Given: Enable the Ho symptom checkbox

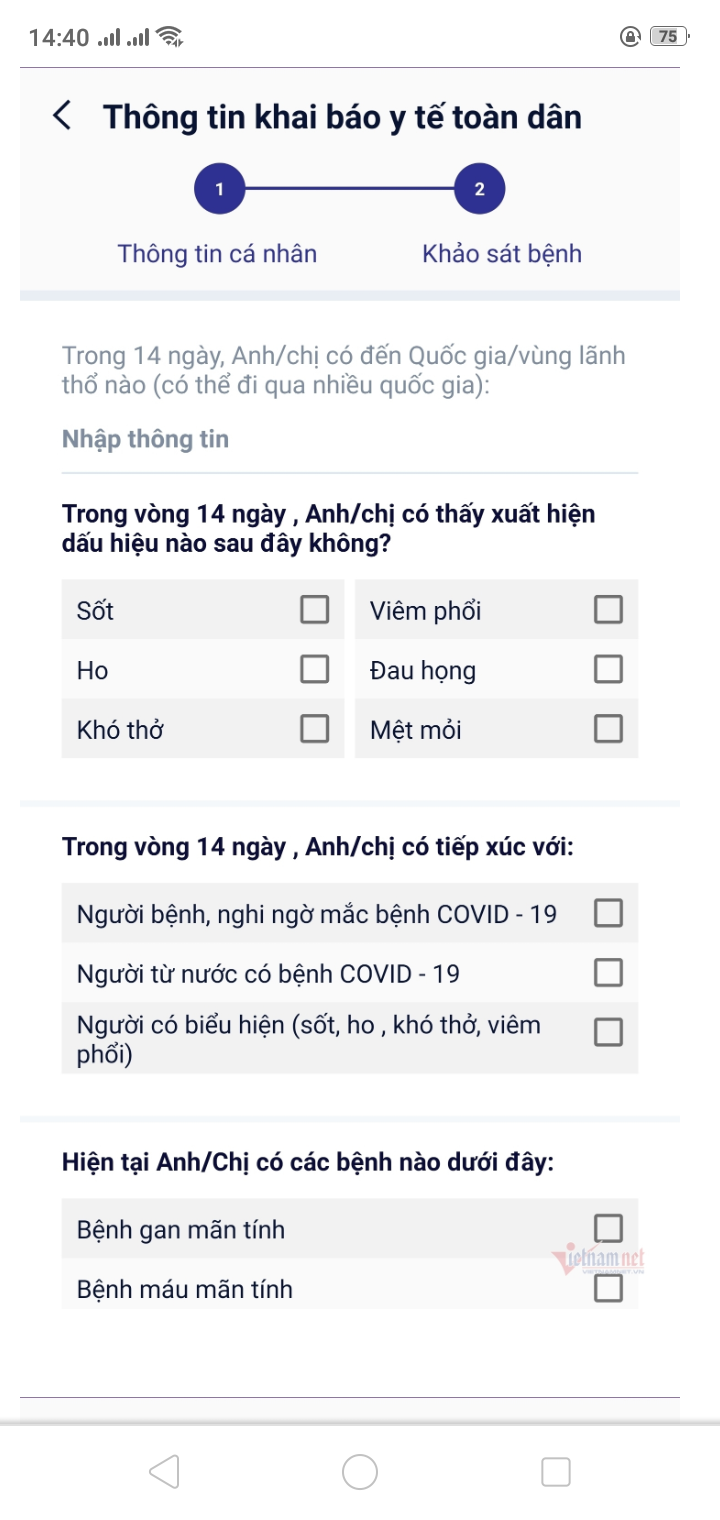Looking at the screenshot, I should coord(315,668).
